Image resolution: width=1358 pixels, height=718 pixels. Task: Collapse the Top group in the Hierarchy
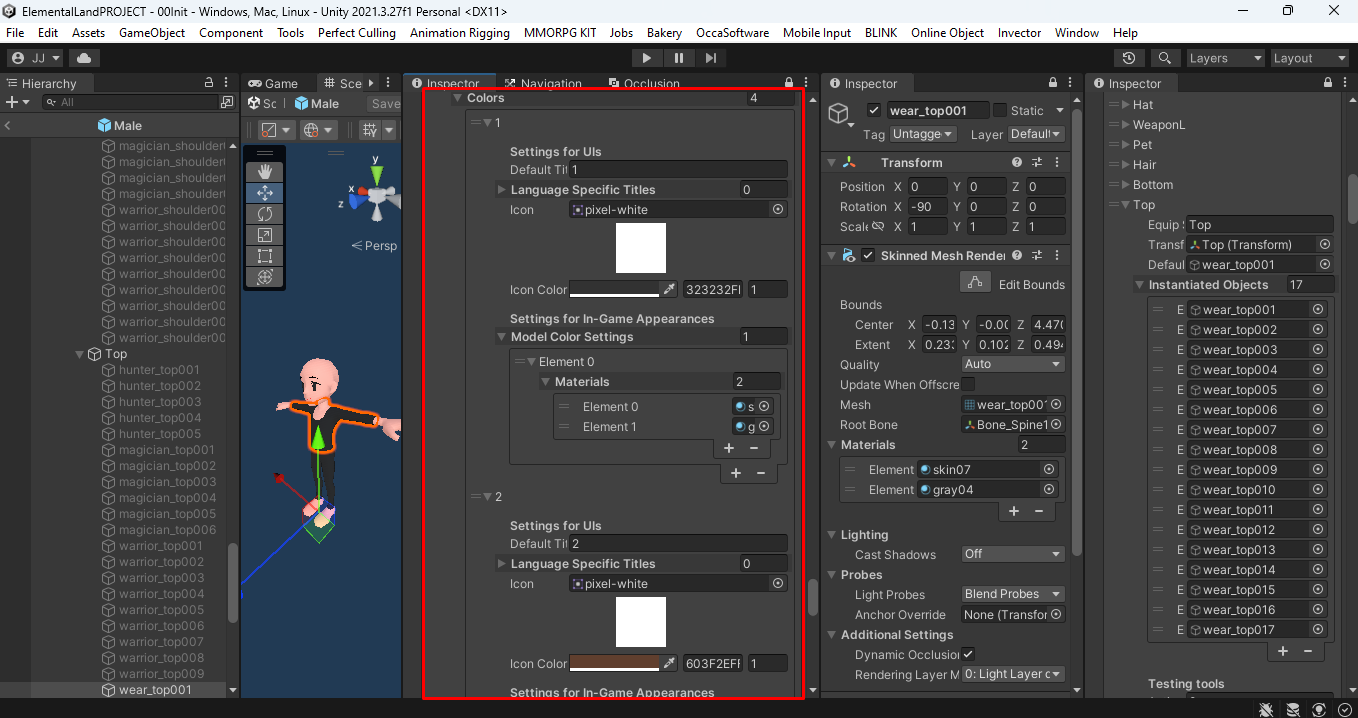pyautogui.click(x=80, y=353)
